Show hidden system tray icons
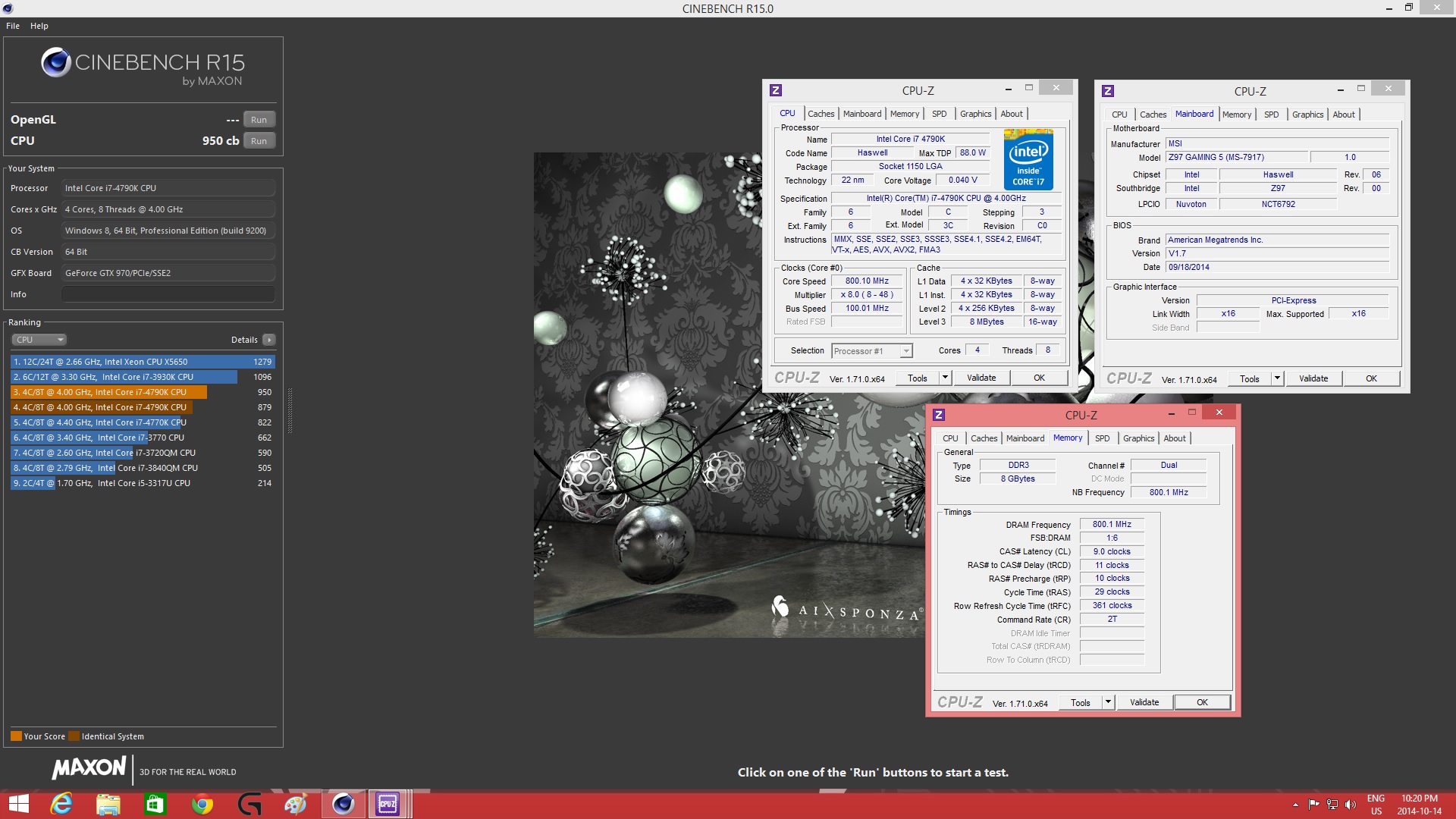1456x819 pixels. click(1295, 805)
